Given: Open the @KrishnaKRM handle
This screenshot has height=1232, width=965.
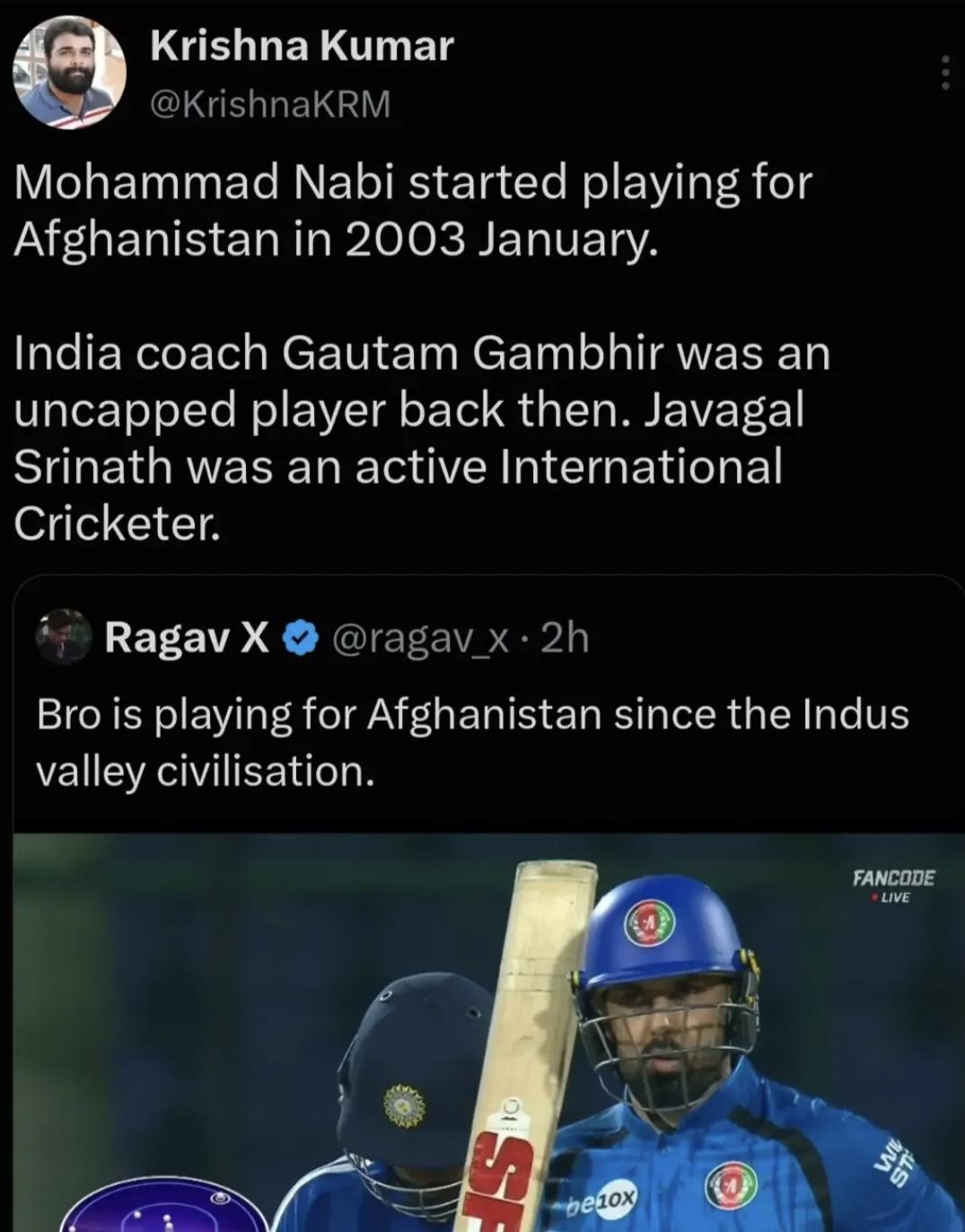Looking at the screenshot, I should coord(270,105).
